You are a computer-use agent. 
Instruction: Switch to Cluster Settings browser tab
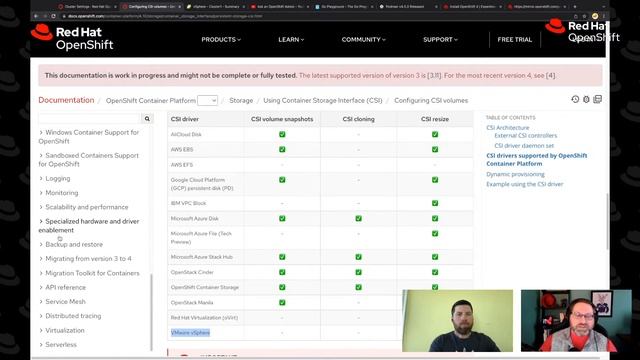click(x=87, y=7)
